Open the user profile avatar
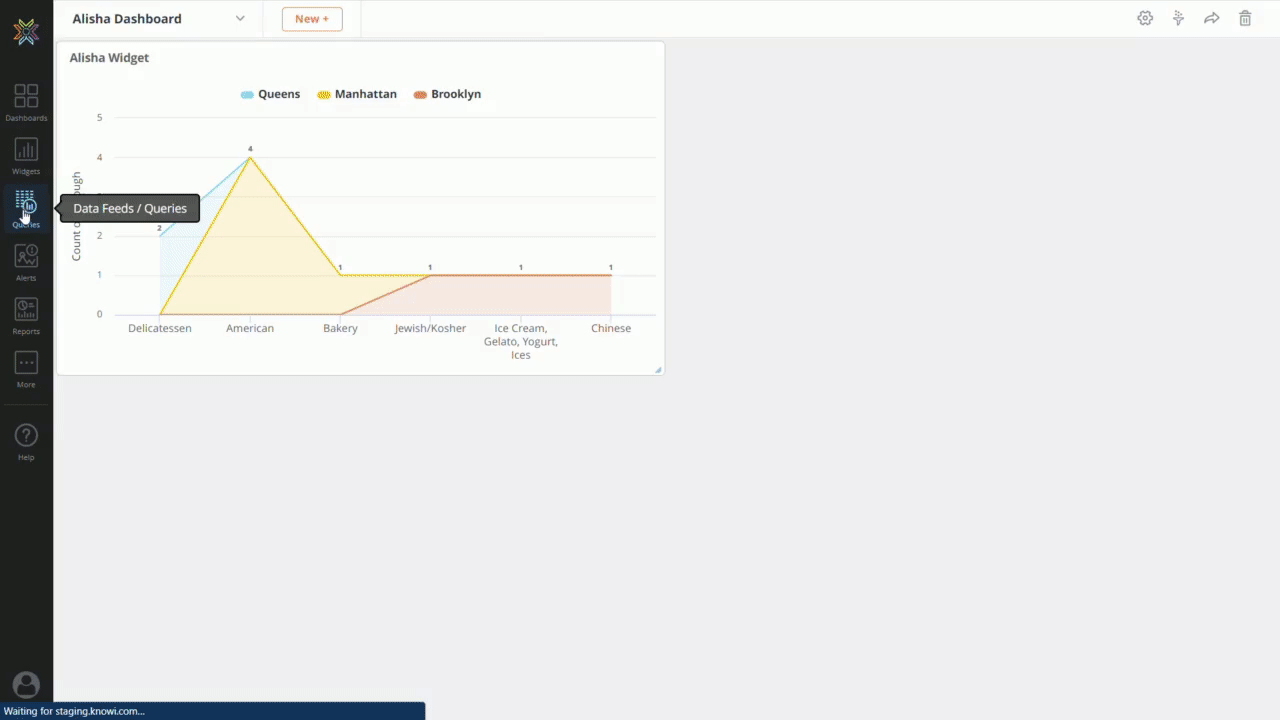Screen dimensions: 1280x720 click(26, 684)
